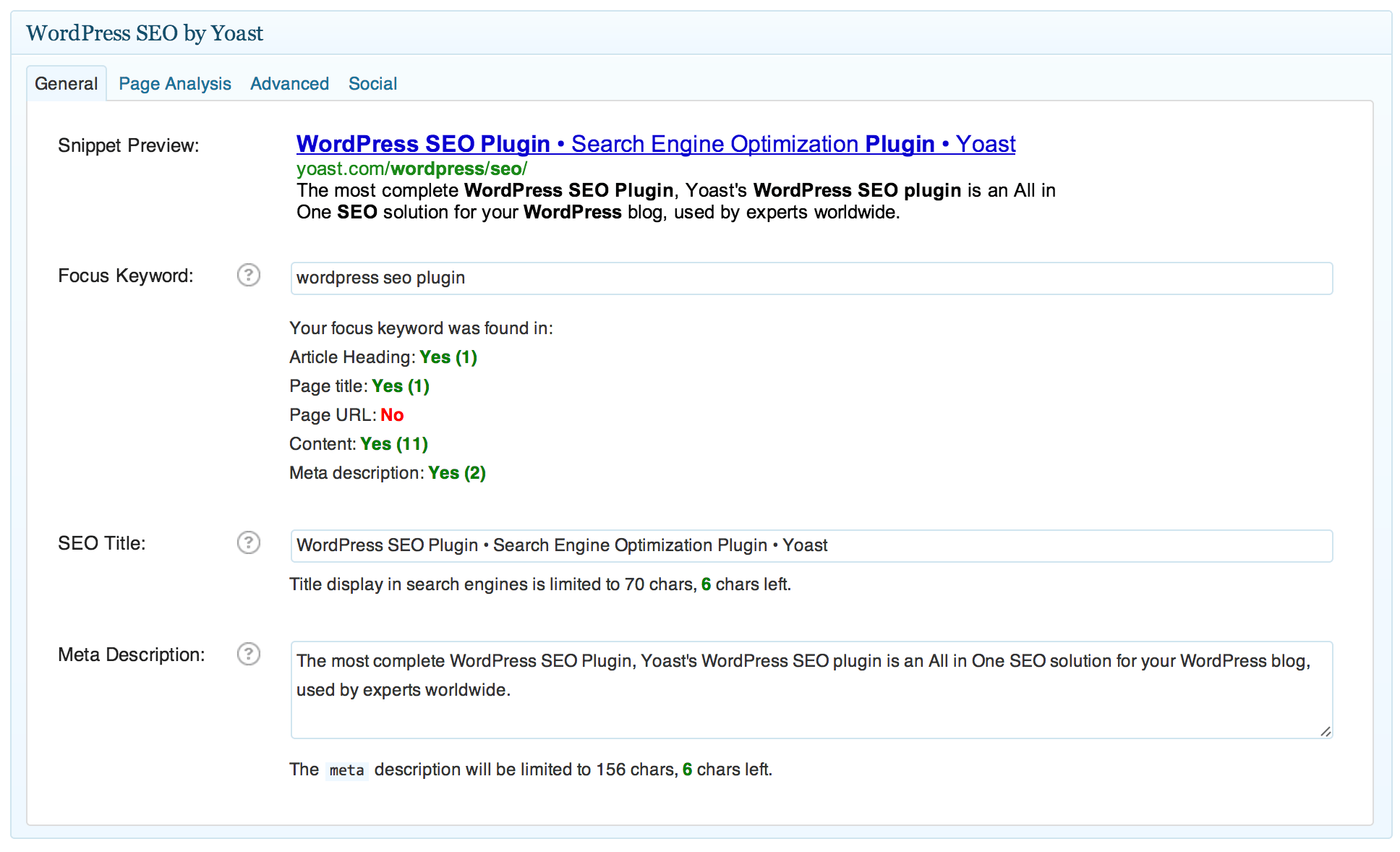Screen dimensions: 1400x852
Task: Select the General tab
Action: [x=66, y=83]
